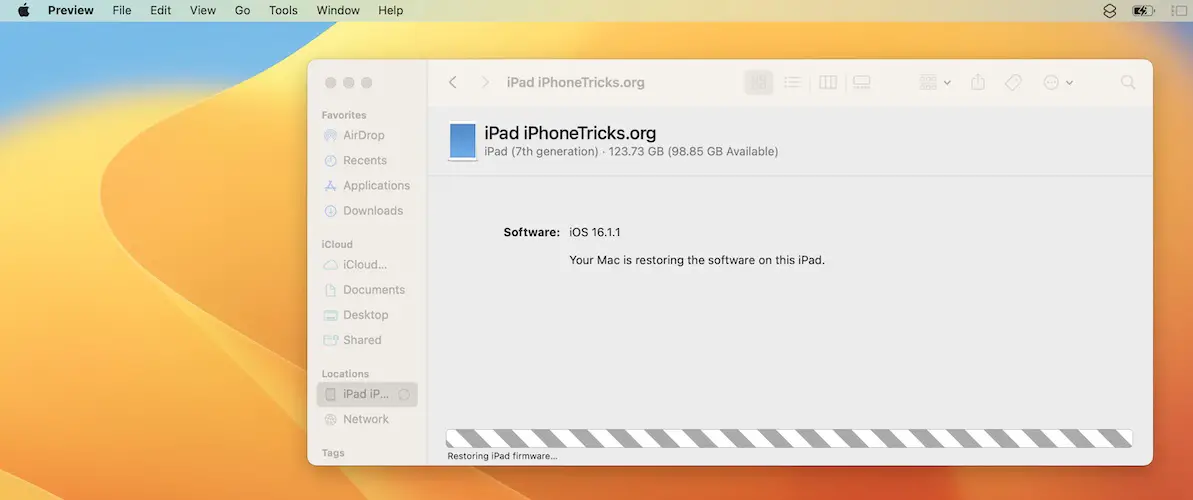
Task: Click Network in the sidebar
Action: click(x=365, y=419)
